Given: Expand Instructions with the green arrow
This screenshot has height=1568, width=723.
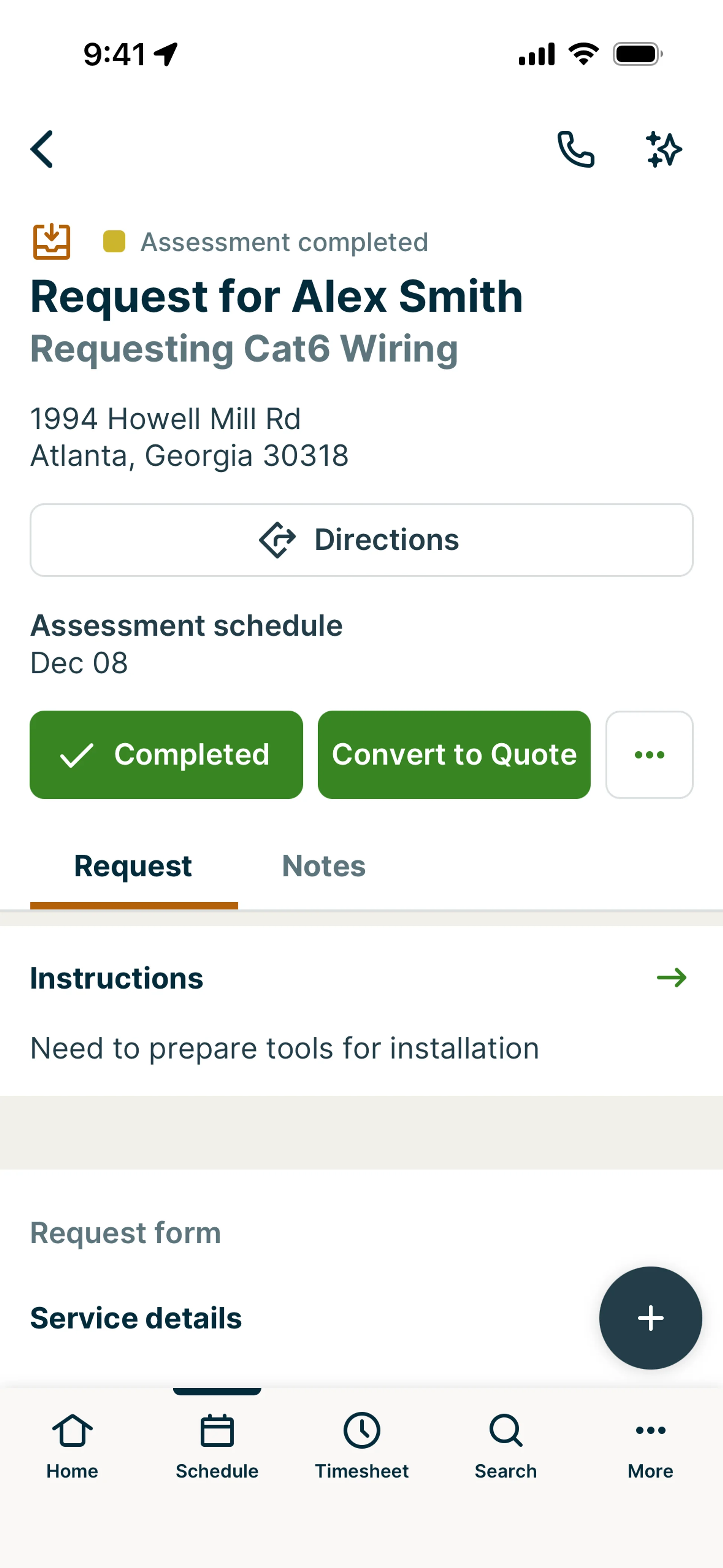Looking at the screenshot, I should (671, 978).
